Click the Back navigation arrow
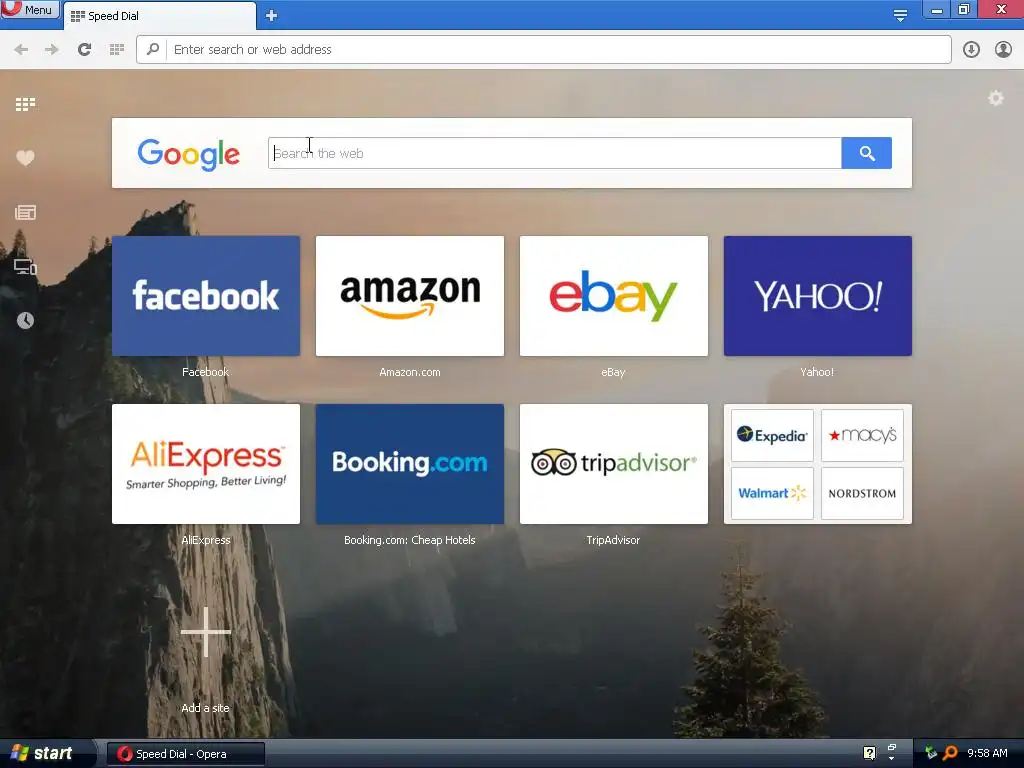Screen dimensions: 1024x768 21,50
